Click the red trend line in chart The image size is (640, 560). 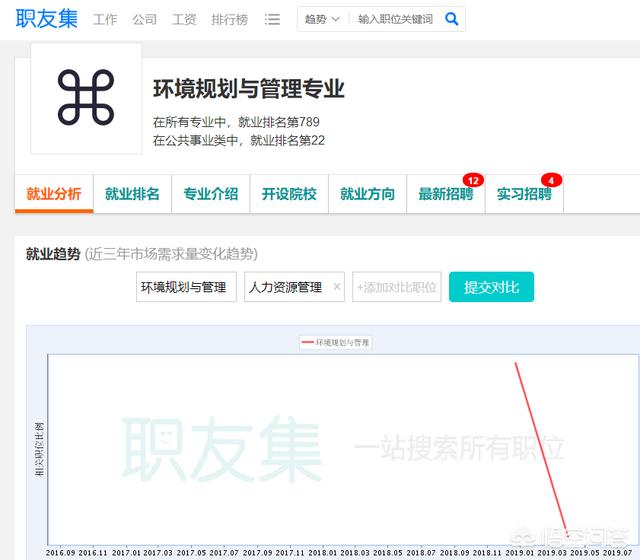click(x=541, y=450)
